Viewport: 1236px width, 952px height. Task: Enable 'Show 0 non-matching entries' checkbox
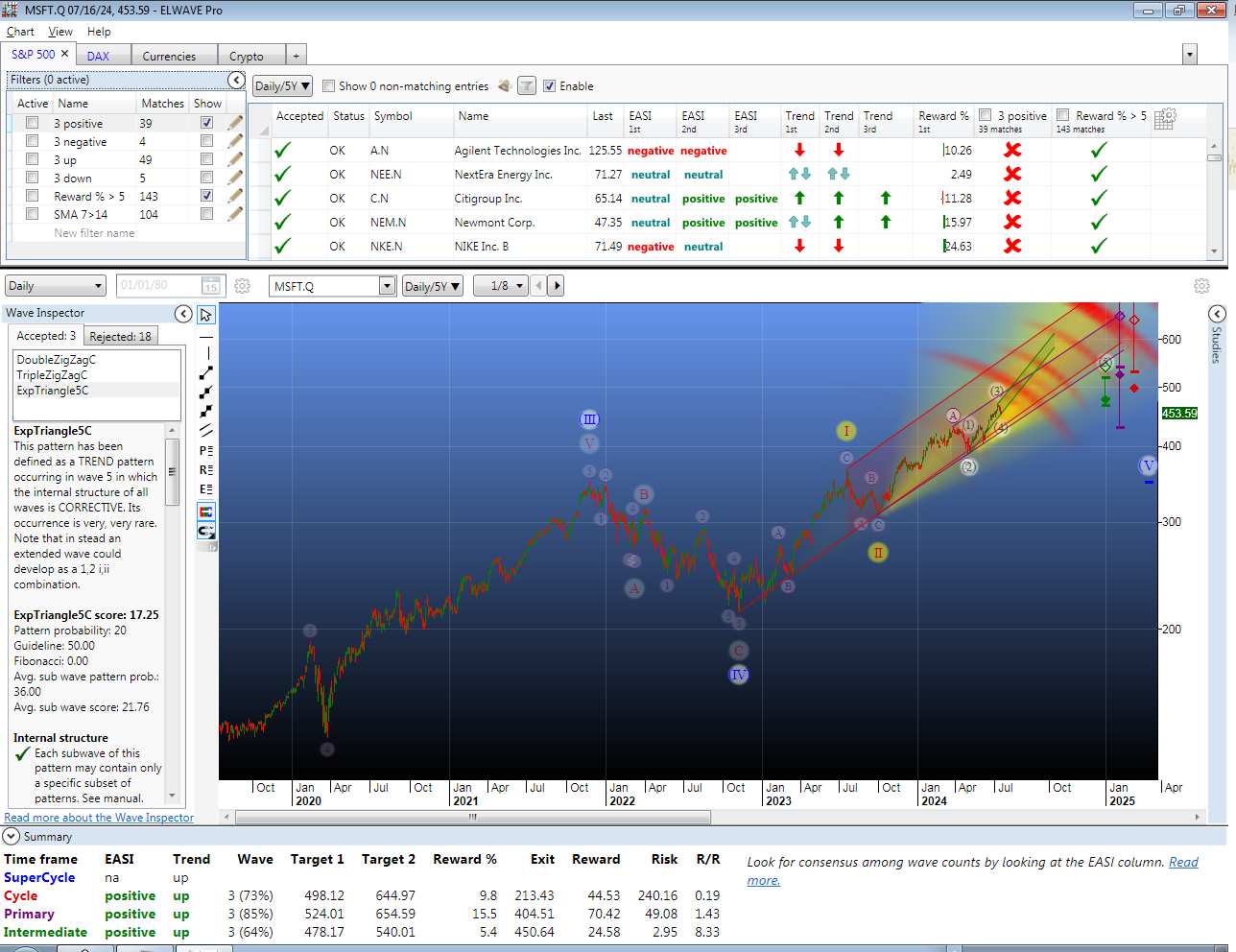point(329,86)
